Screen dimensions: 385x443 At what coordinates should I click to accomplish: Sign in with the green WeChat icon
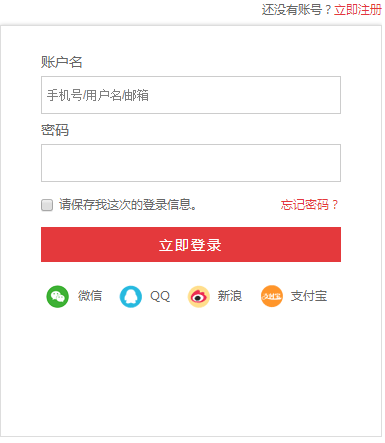tap(57, 296)
